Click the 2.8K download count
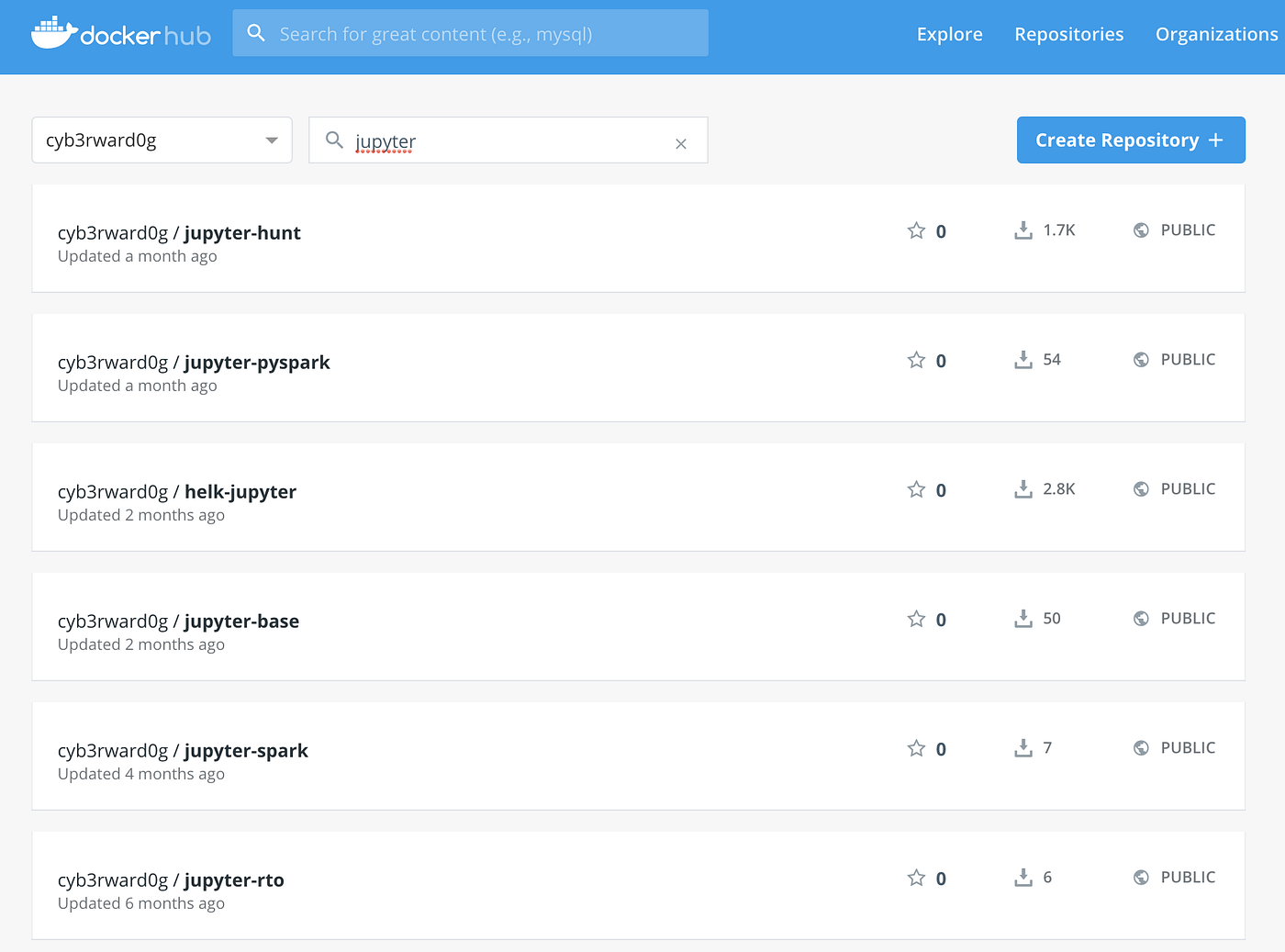Image resolution: width=1285 pixels, height=952 pixels. [x=1059, y=489]
